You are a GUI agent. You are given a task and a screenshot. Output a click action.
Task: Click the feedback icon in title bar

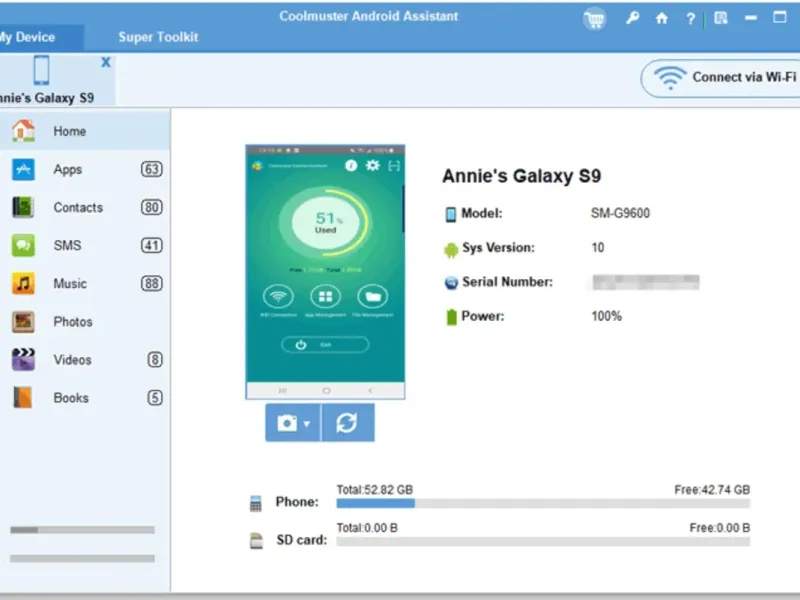click(721, 18)
